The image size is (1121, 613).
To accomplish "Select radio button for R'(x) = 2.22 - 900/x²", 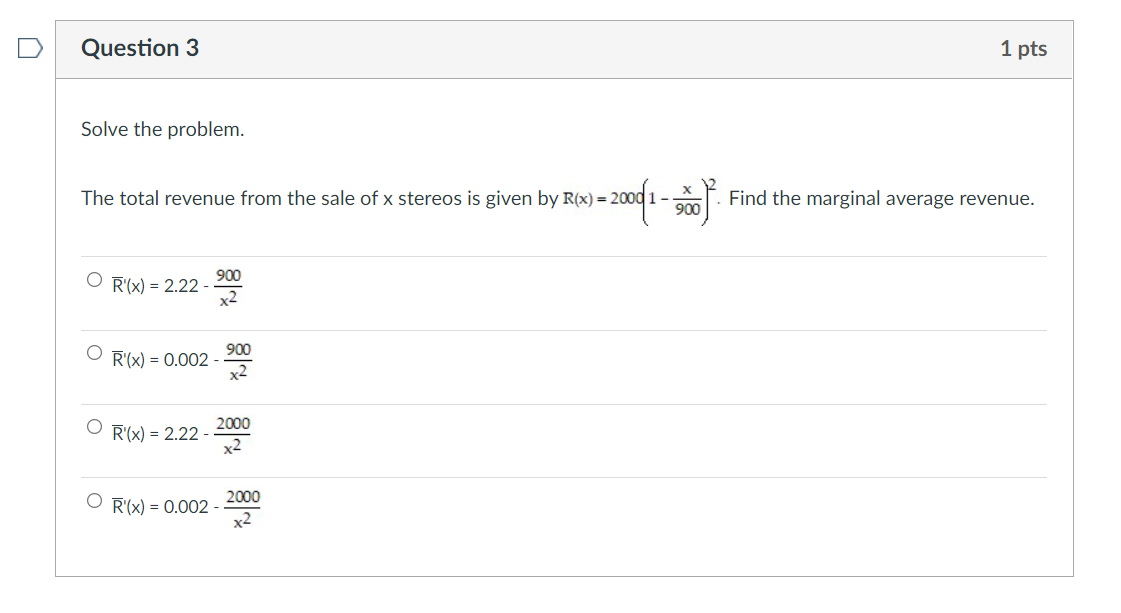I will [x=92, y=278].
